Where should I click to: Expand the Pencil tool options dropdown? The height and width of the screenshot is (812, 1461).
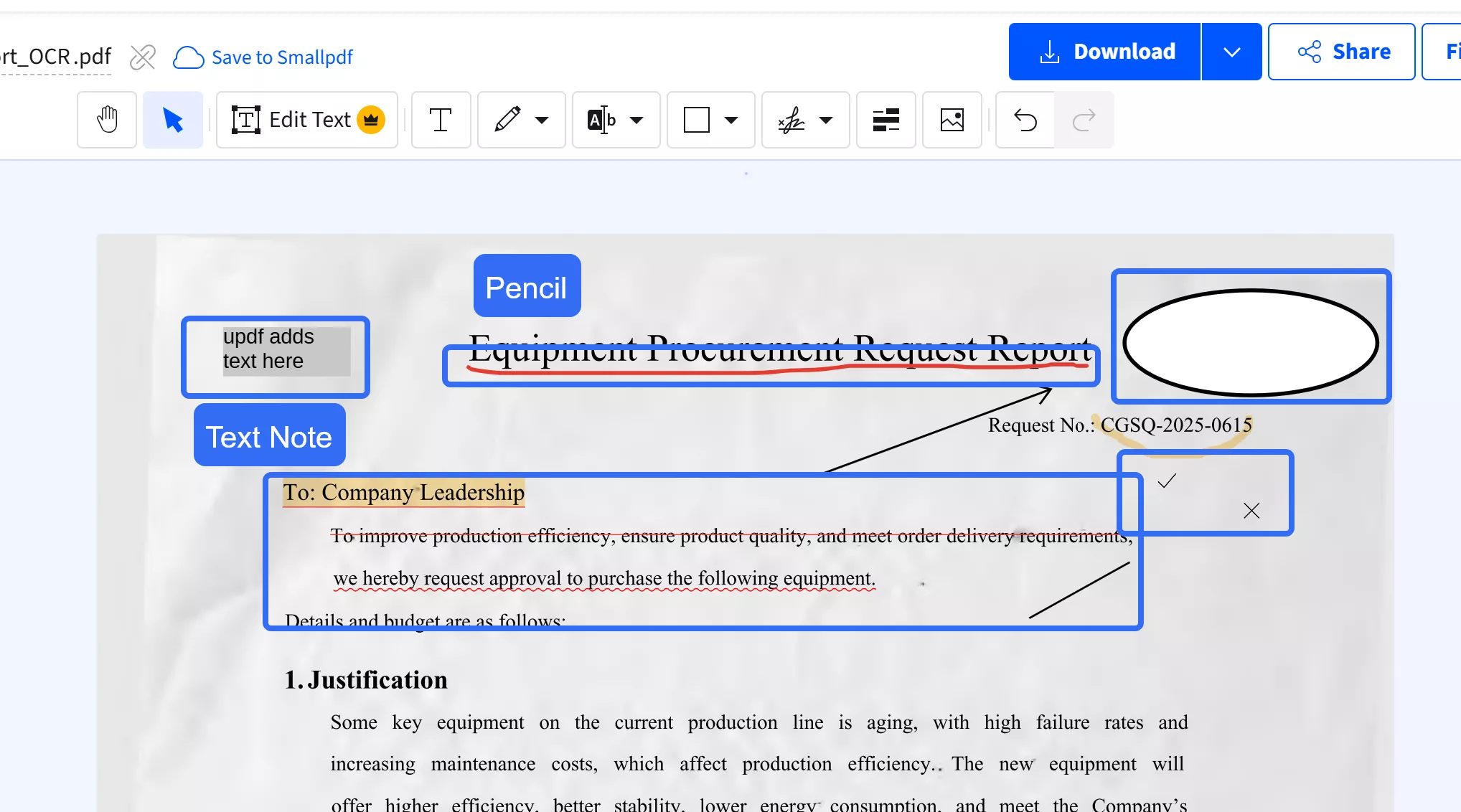tap(542, 120)
